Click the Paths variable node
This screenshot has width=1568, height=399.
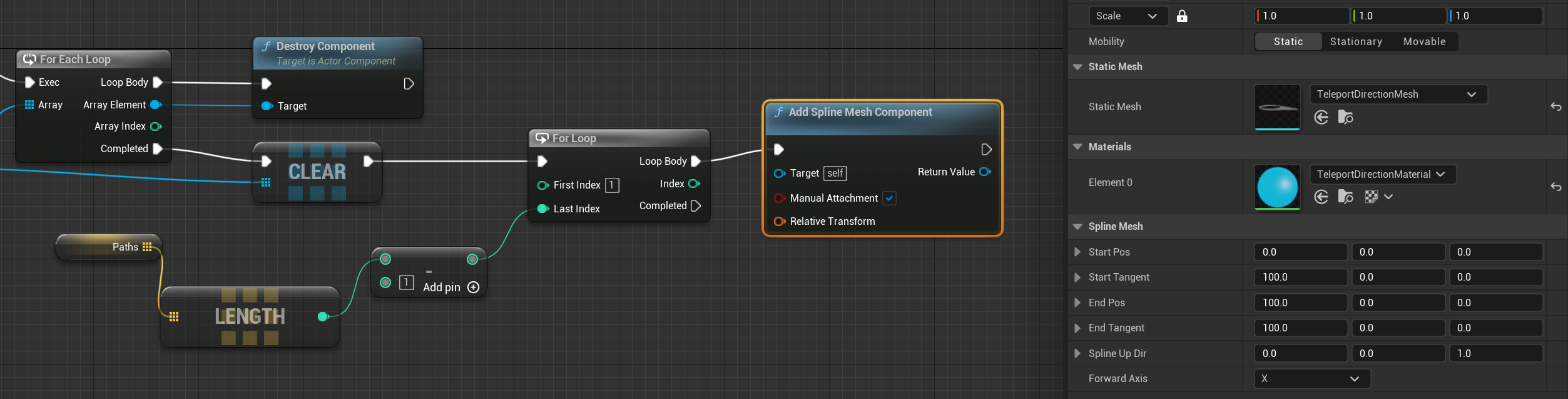108,247
